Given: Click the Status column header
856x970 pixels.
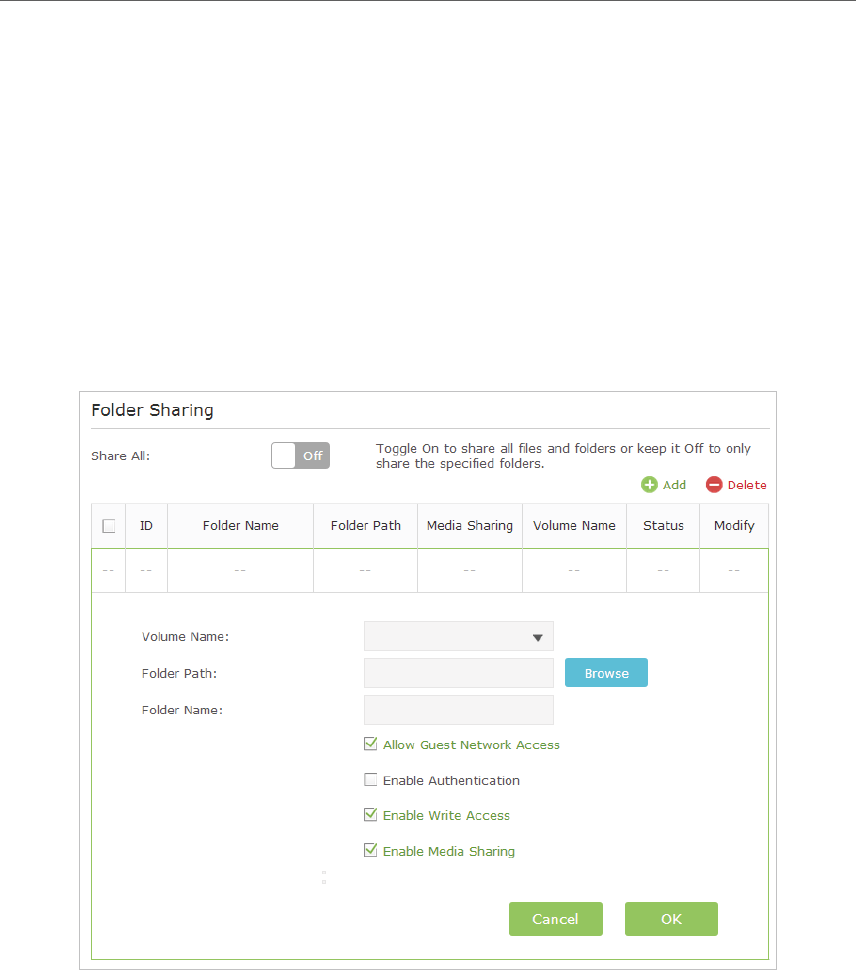Looking at the screenshot, I should point(663,526).
